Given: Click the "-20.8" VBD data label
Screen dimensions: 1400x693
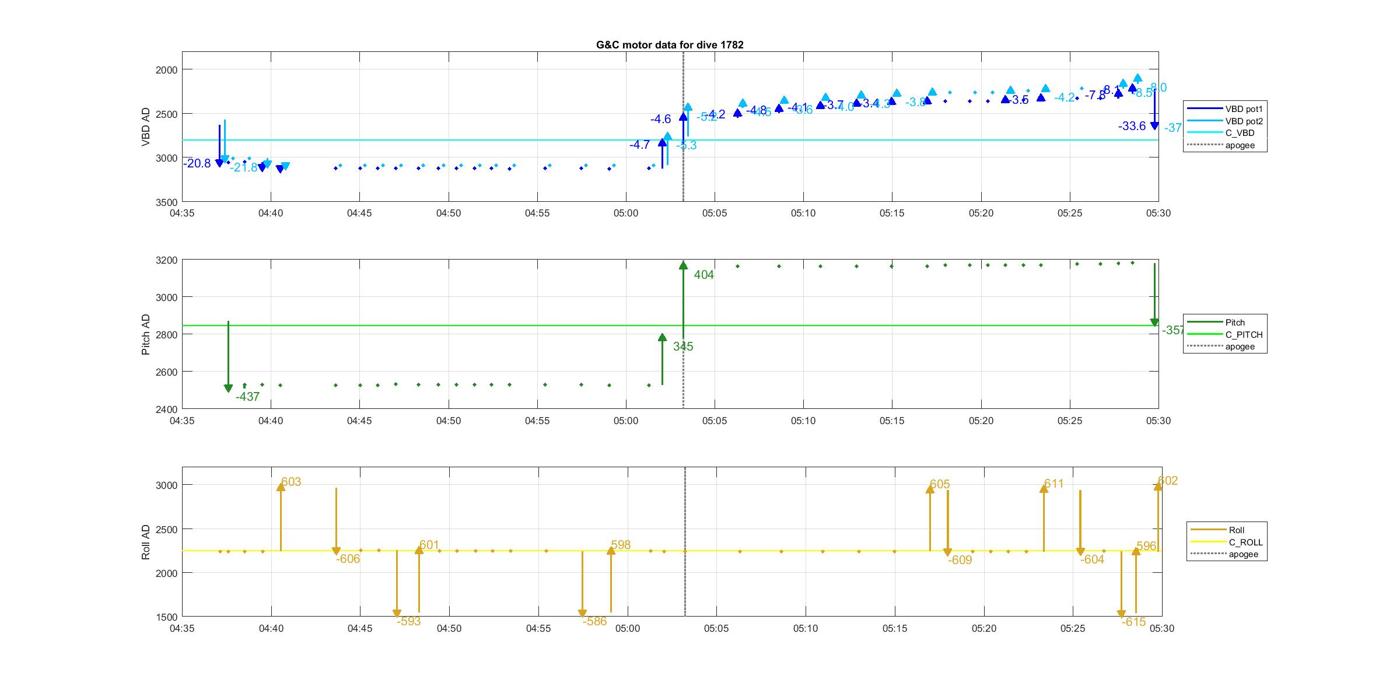Looking at the screenshot, I should pyautogui.click(x=197, y=163).
